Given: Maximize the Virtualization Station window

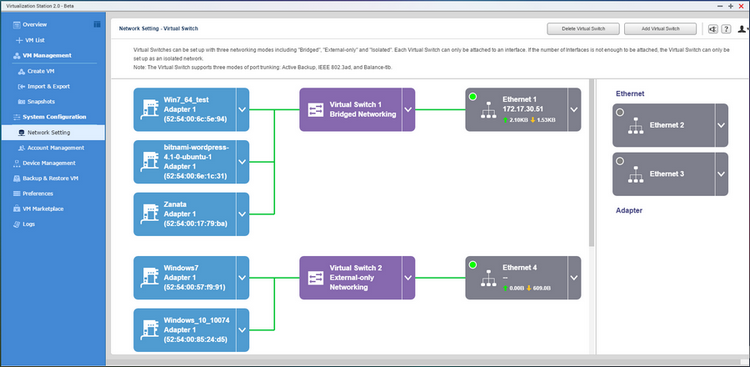Looking at the screenshot, I should coord(730,5).
